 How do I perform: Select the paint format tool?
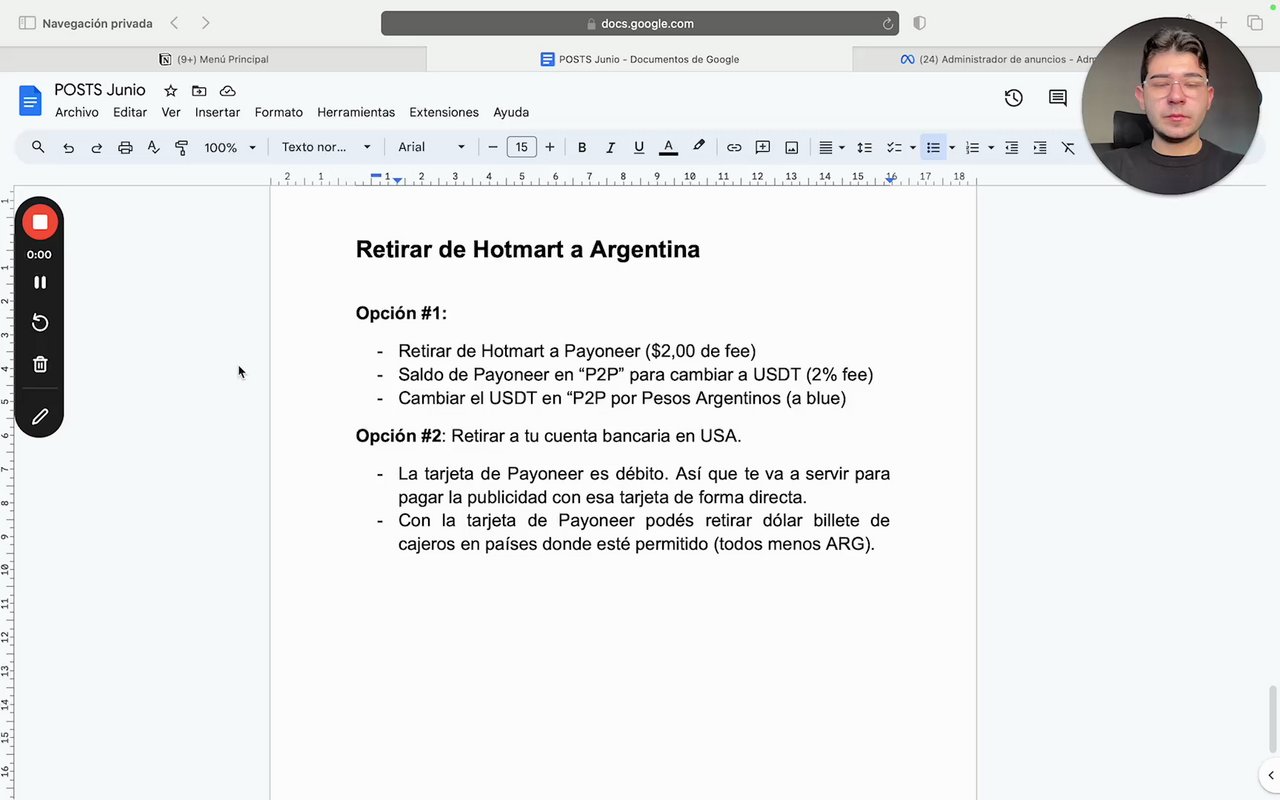[x=182, y=147]
